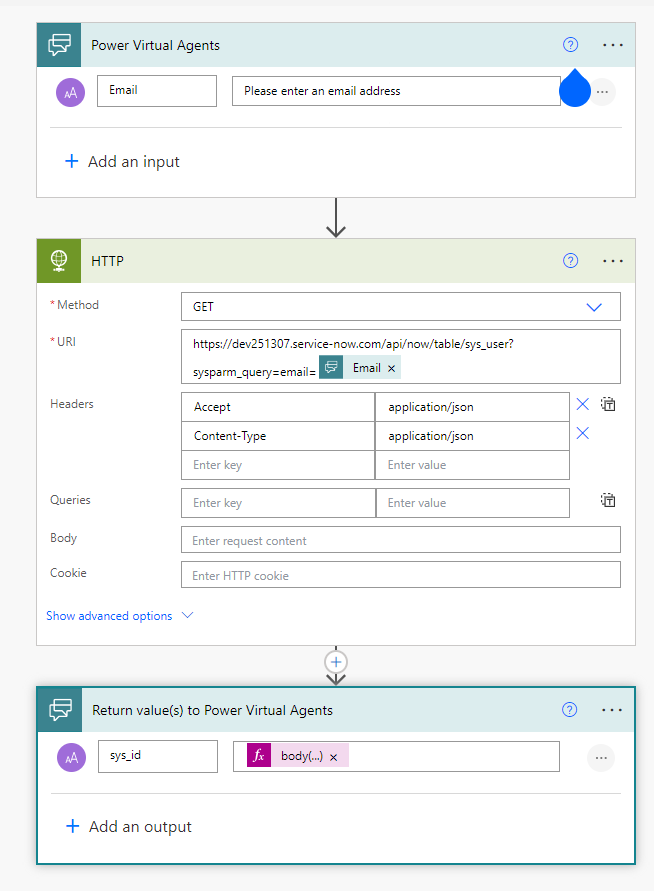Click the Method label

(x=78, y=305)
